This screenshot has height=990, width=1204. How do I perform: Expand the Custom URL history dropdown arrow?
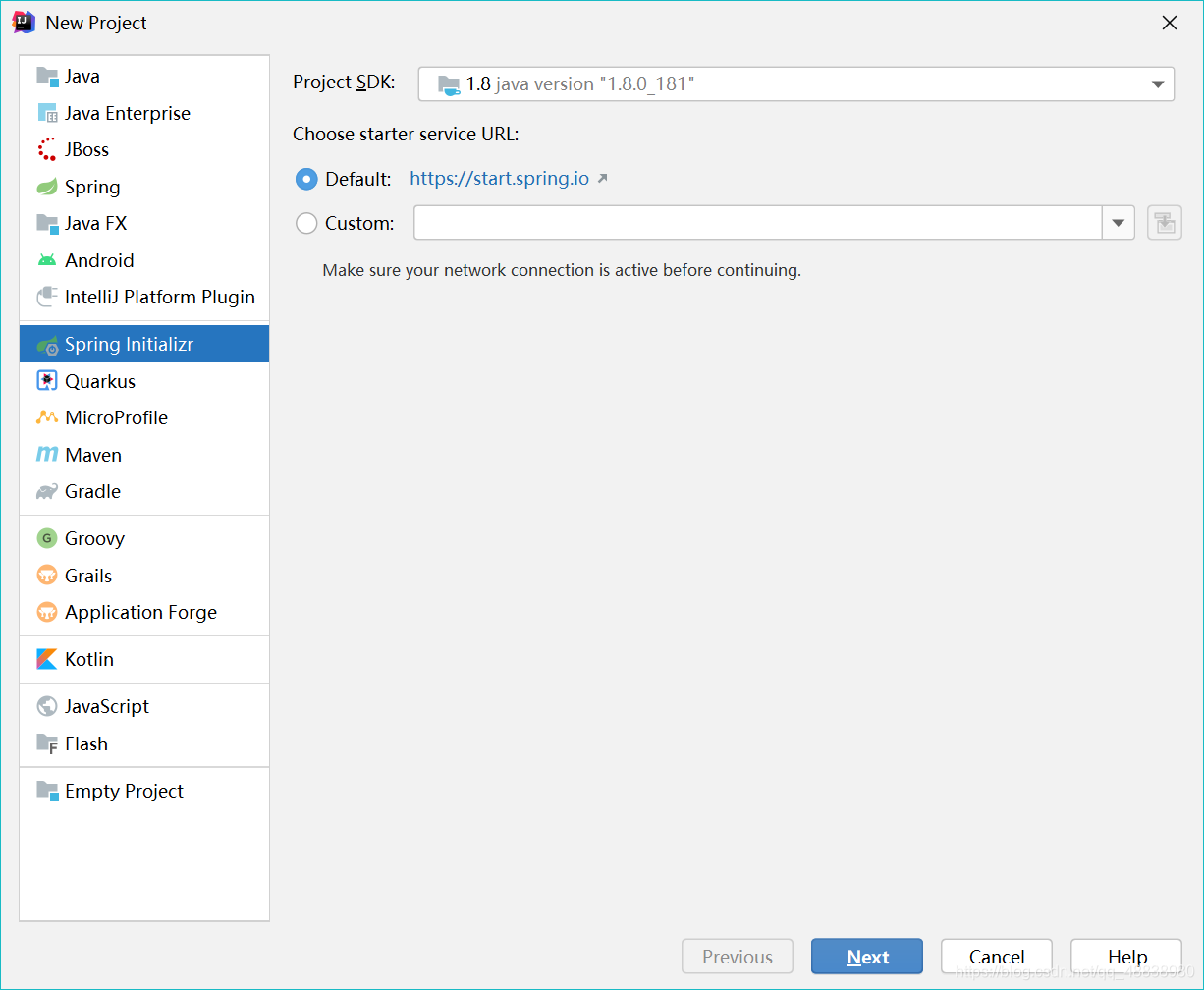1119,223
